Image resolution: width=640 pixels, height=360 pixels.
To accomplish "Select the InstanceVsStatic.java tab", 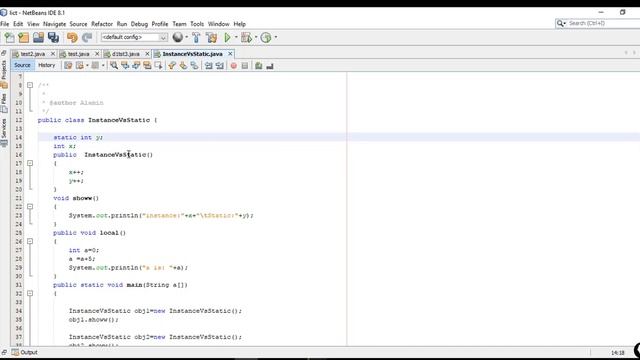I will pyautogui.click(x=192, y=54).
